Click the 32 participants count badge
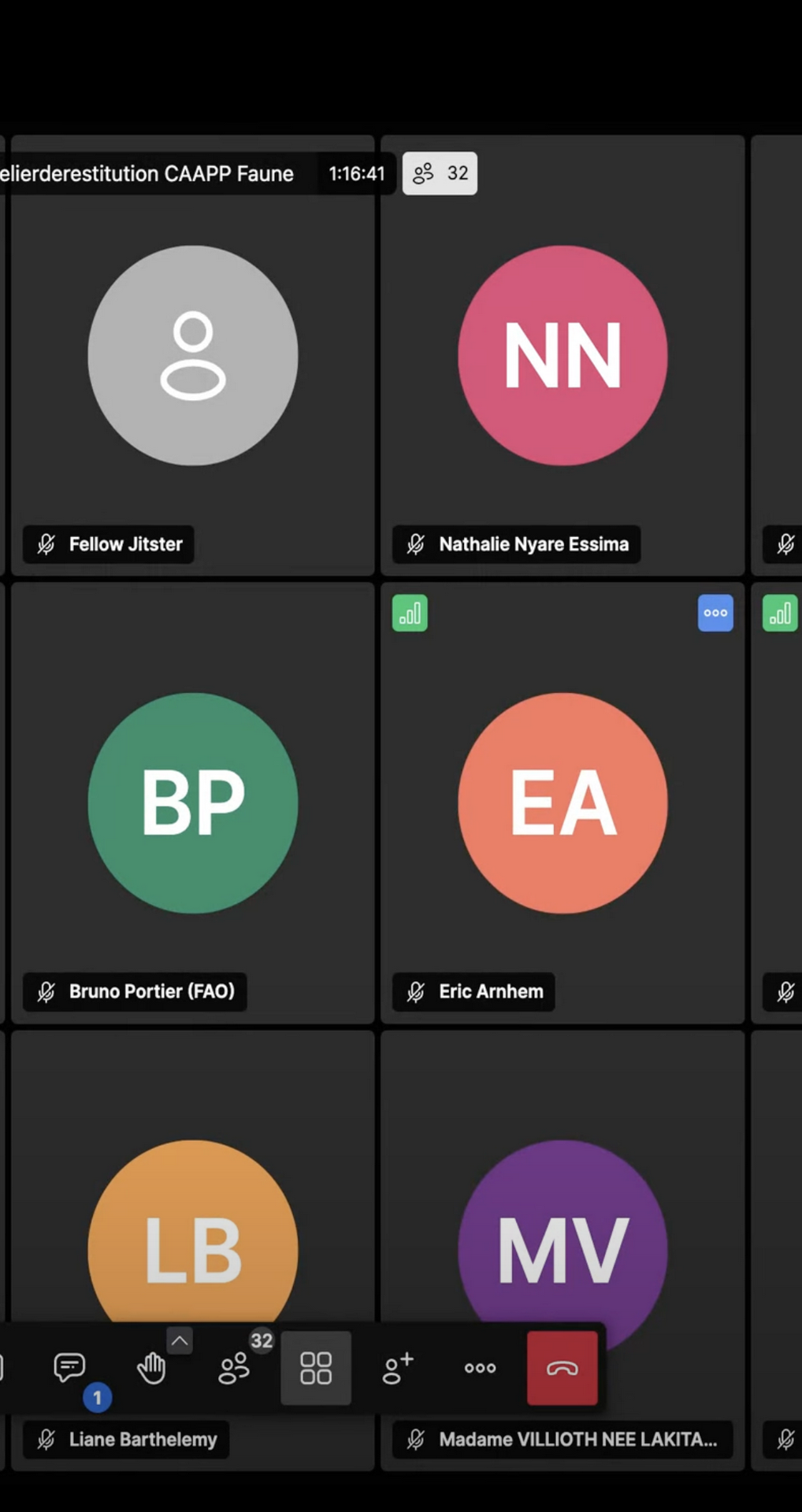The height and width of the screenshot is (1512, 802). 440,173
